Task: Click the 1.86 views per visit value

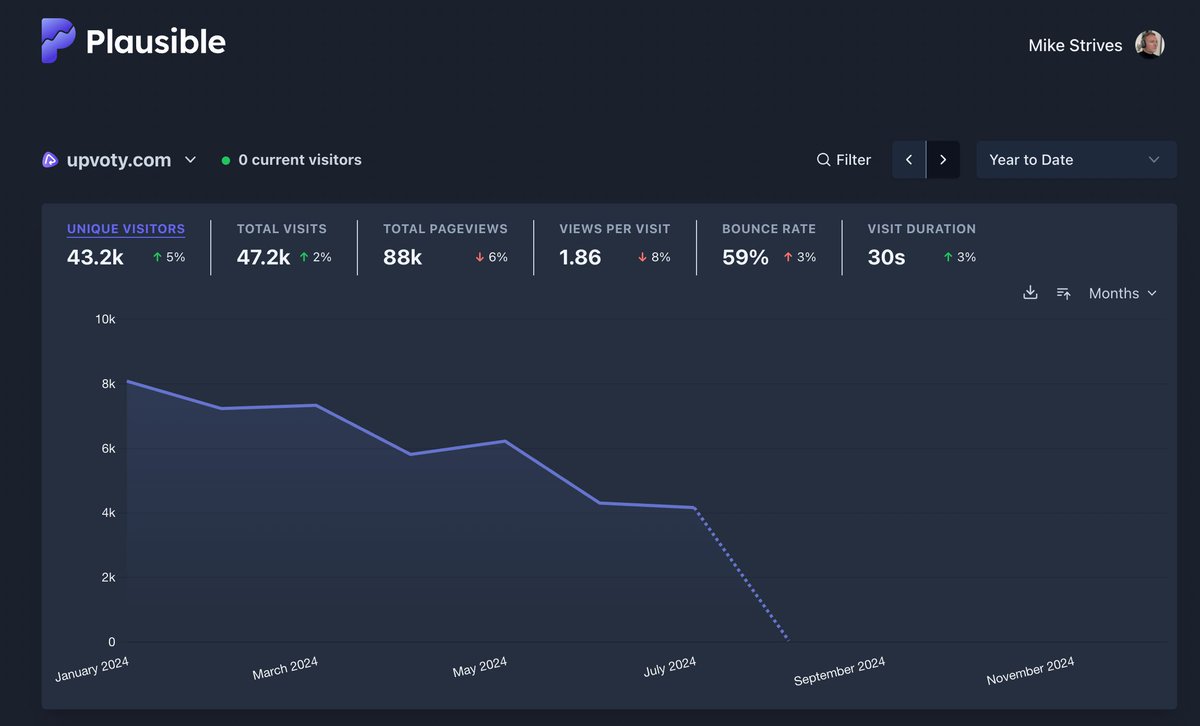Action: [x=580, y=257]
